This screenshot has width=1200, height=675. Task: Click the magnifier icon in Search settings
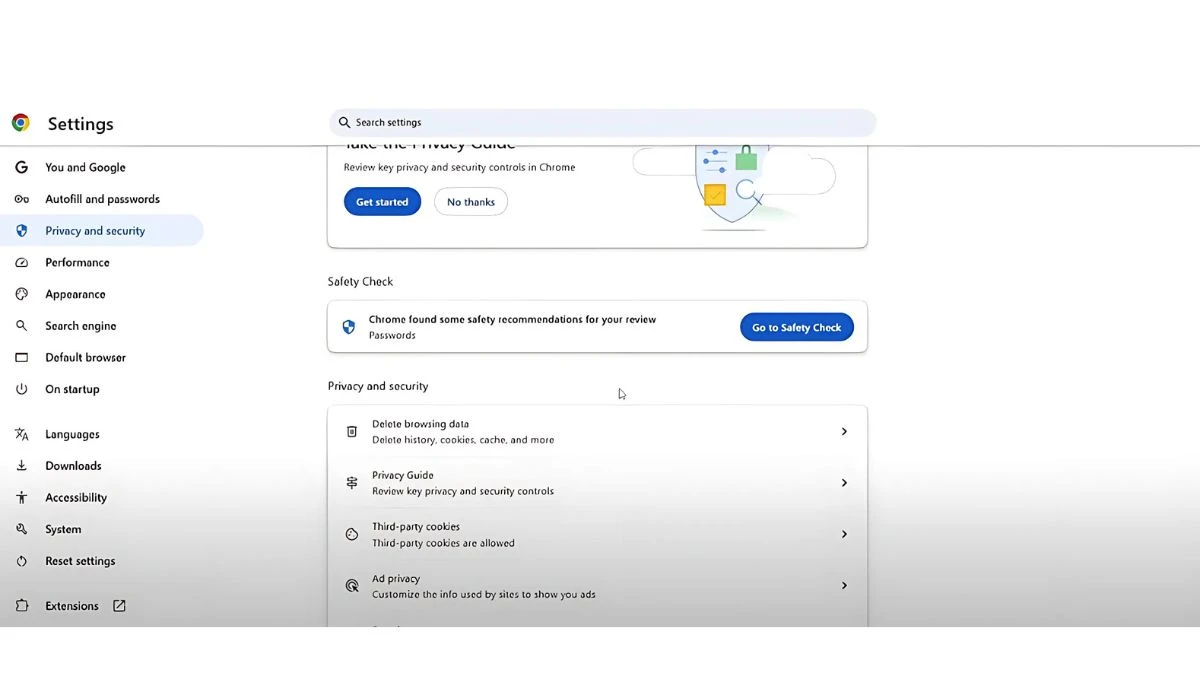point(344,123)
